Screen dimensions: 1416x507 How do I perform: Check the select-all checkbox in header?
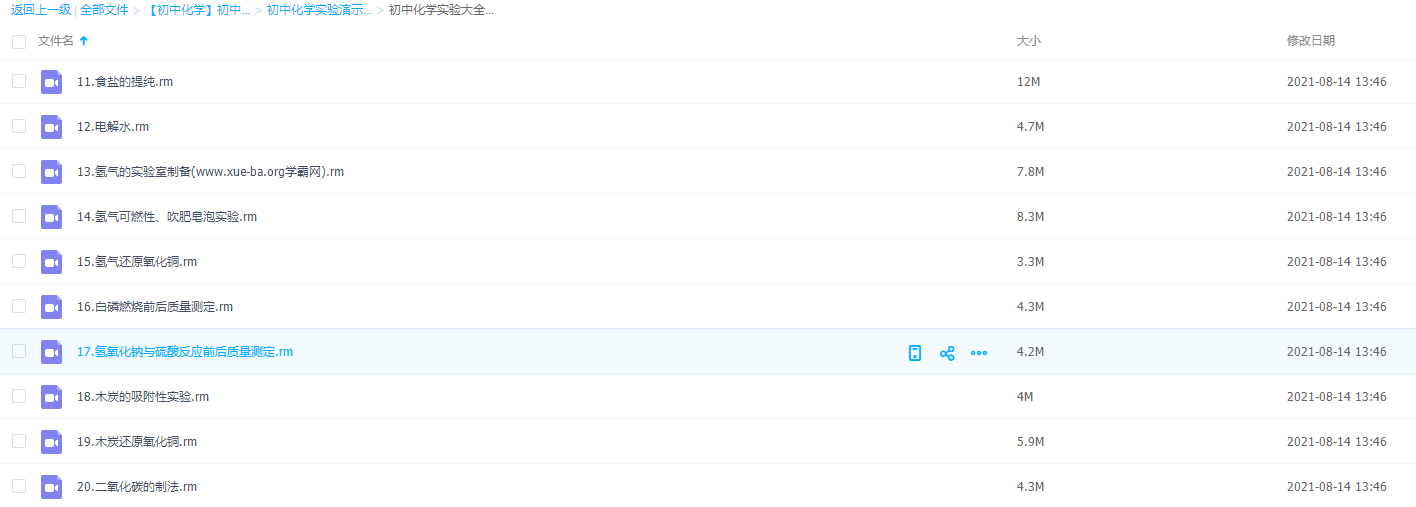coord(19,41)
